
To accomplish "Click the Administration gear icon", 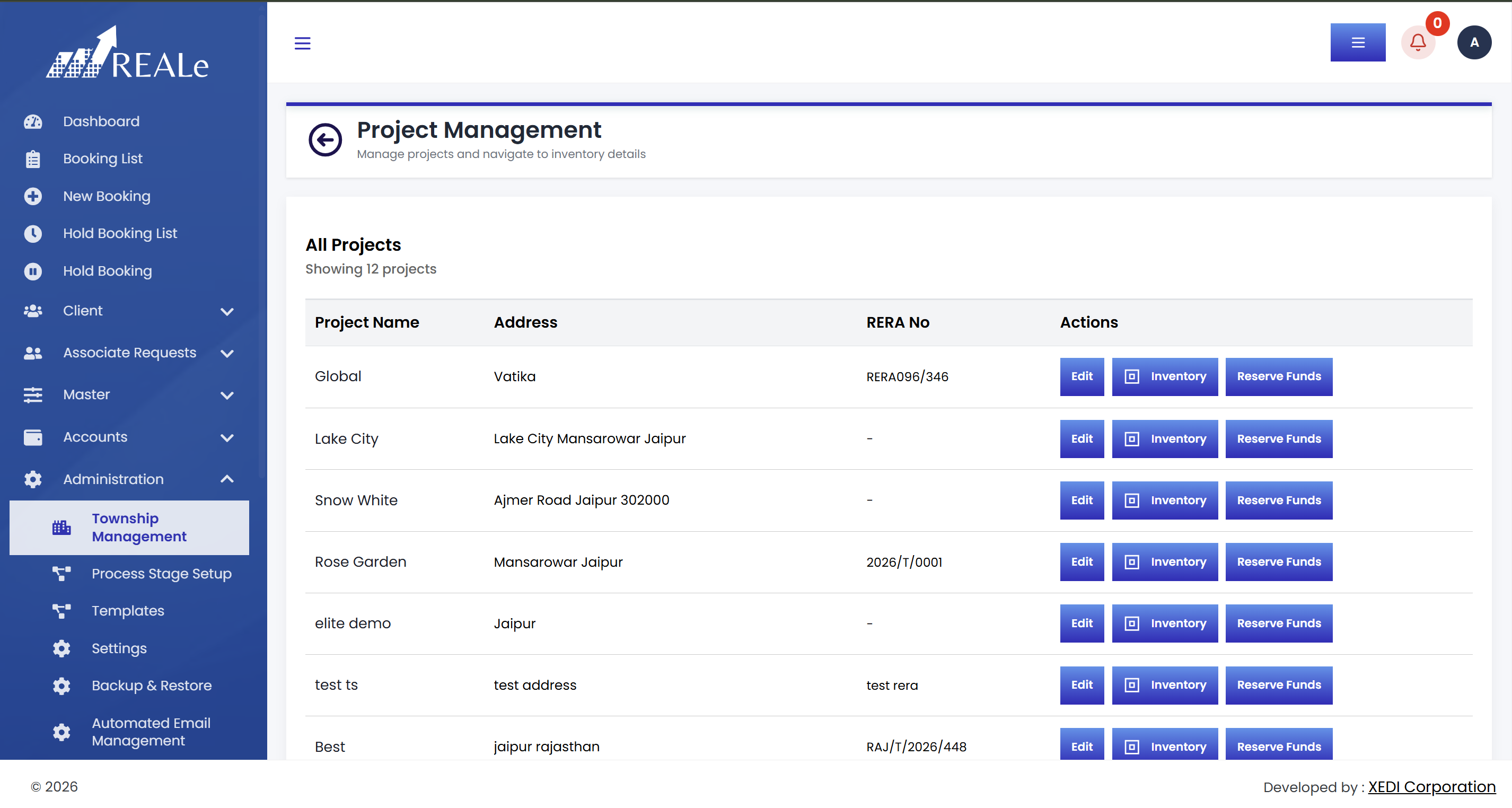I will pyautogui.click(x=33, y=479).
